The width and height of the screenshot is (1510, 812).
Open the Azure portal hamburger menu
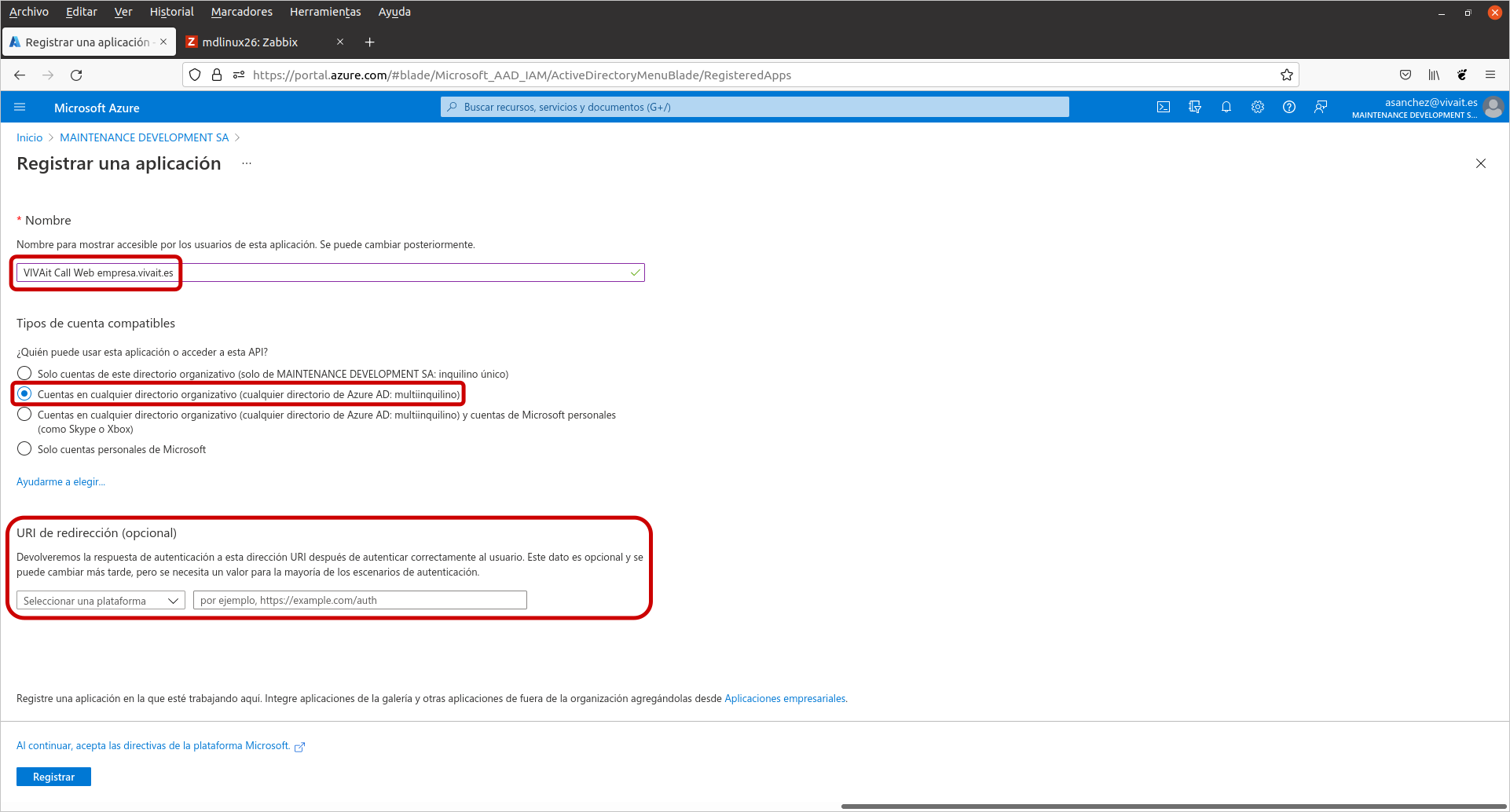click(x=20, y=107)
